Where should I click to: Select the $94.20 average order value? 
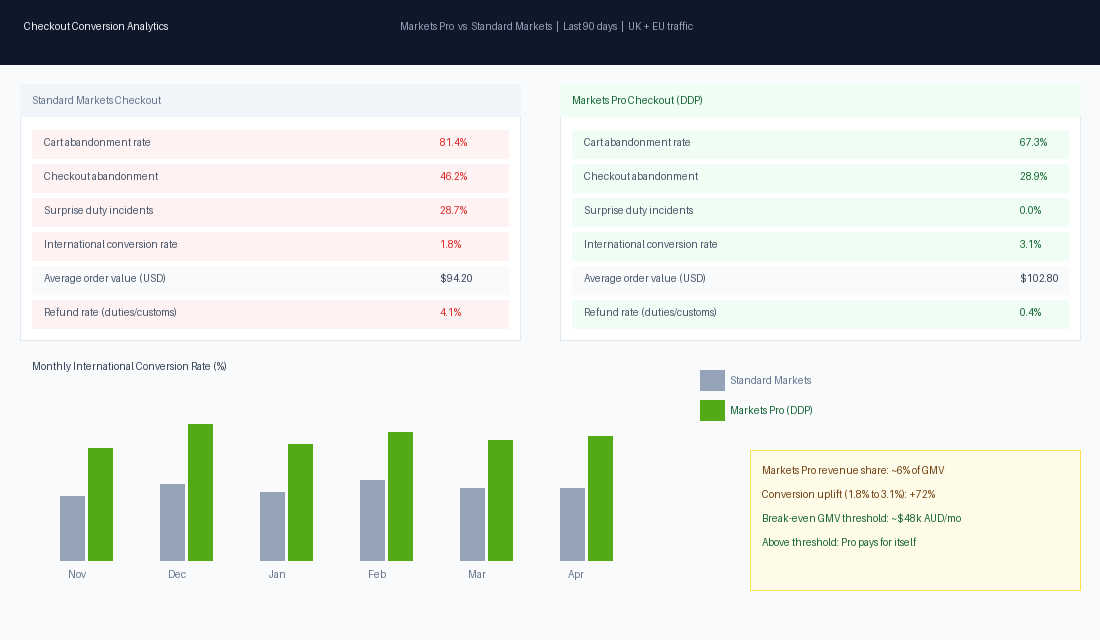coord(456,279)
